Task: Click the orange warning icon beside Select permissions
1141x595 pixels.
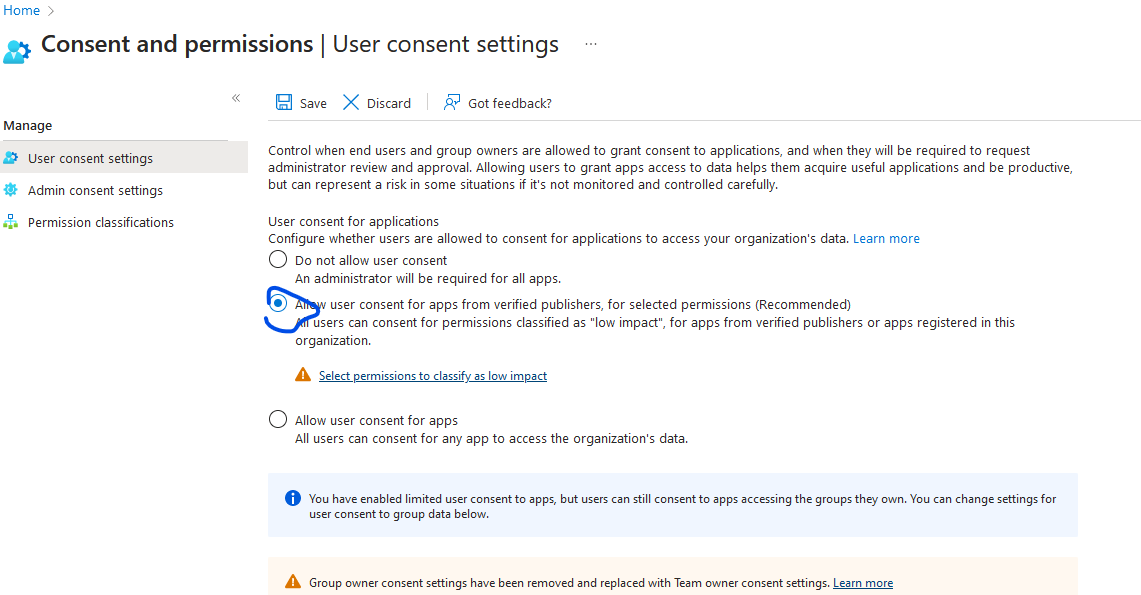Action: tap(303, 375)
